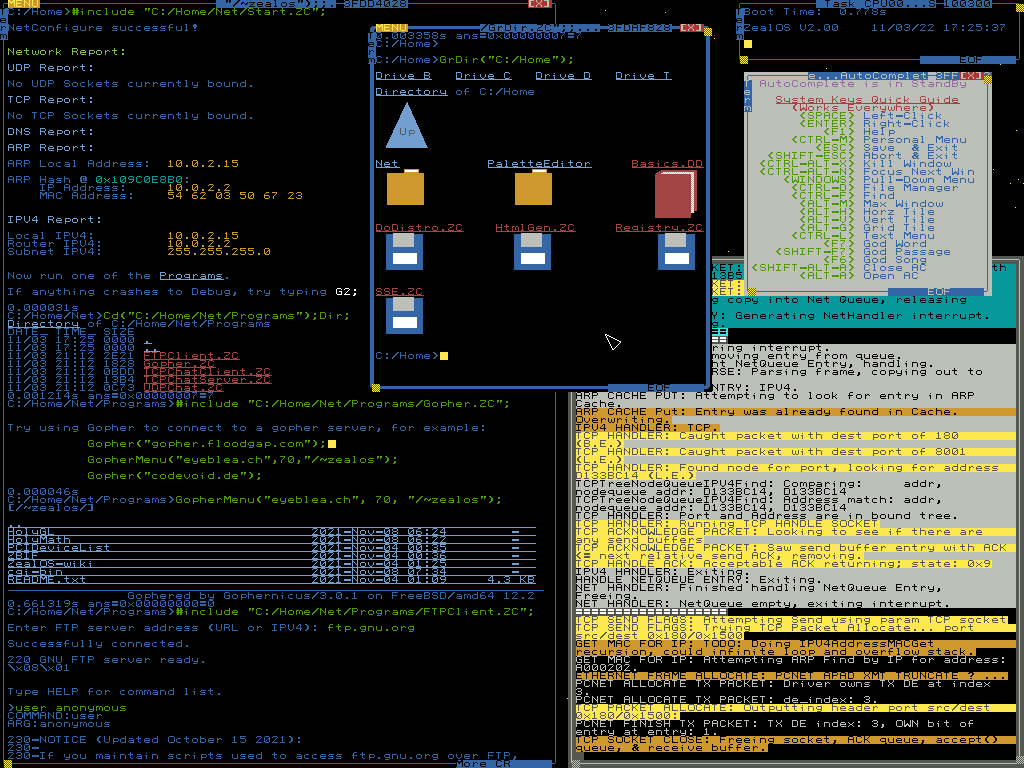Click the GrDir window bottom-left checkered corner
This screenshot has height=768, width=1024.
tap(376, 388)
